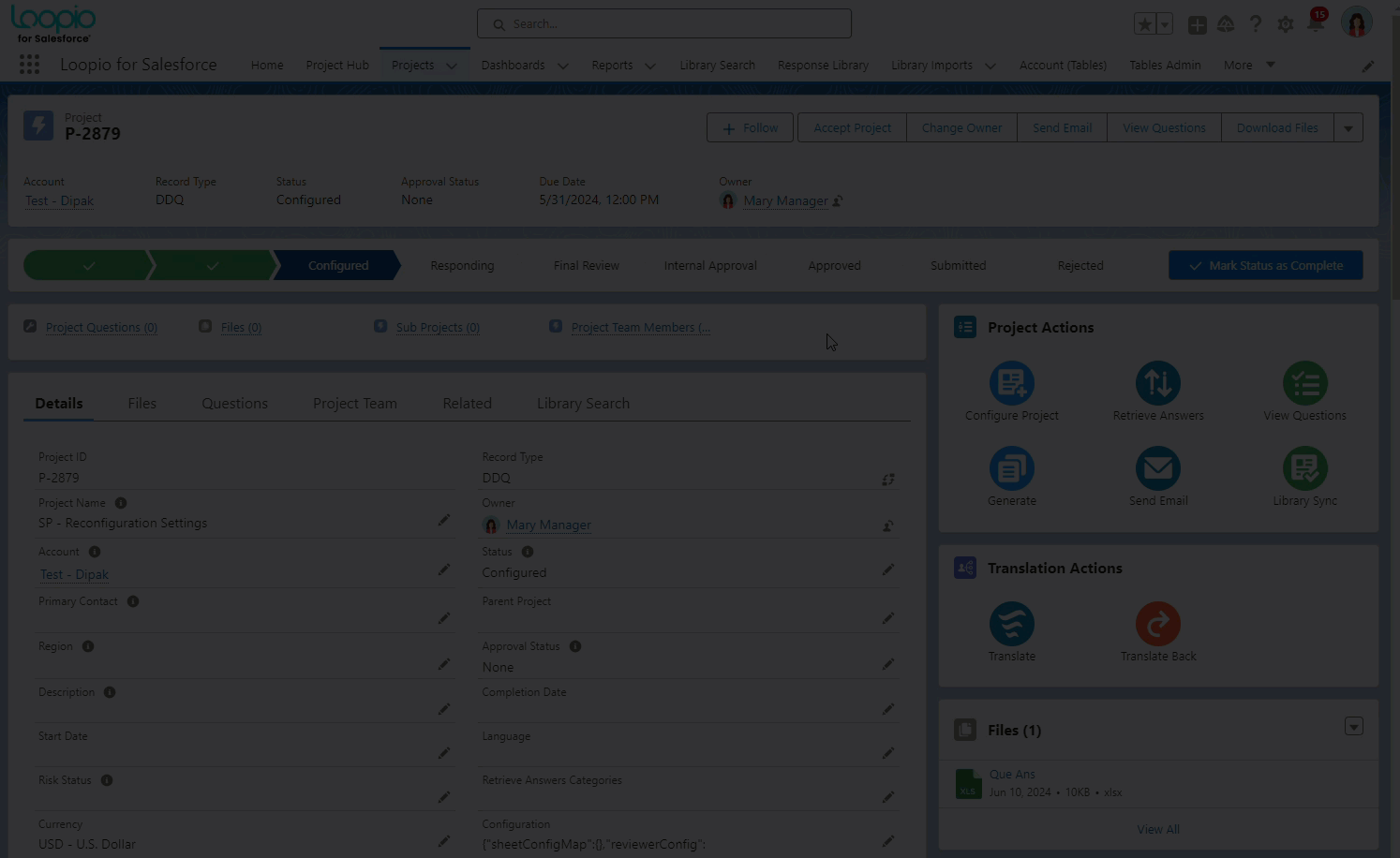Click the Translate action icon

click(x=1012, y=624)
